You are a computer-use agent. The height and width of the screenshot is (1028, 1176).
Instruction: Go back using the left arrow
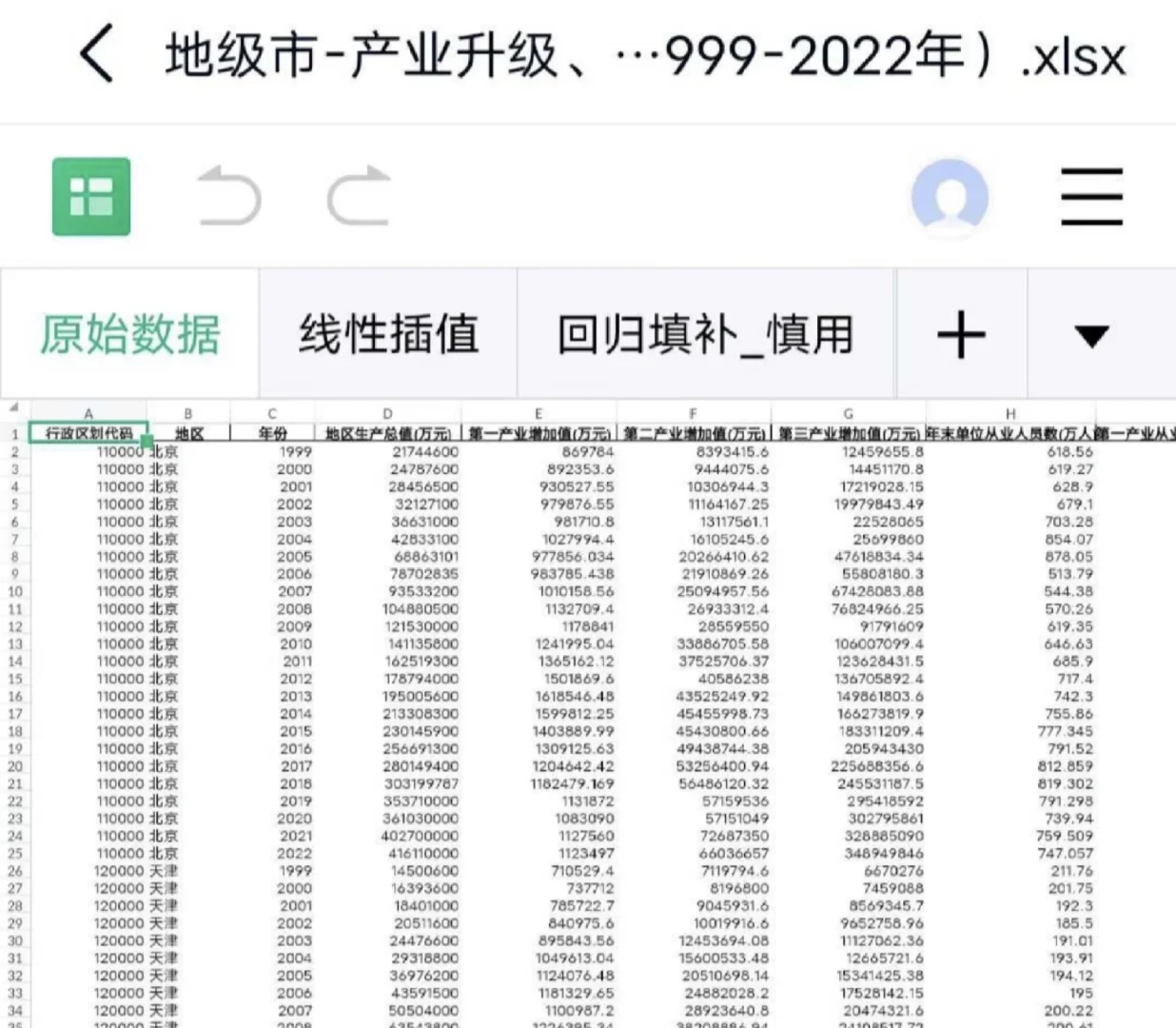(97, 54)
